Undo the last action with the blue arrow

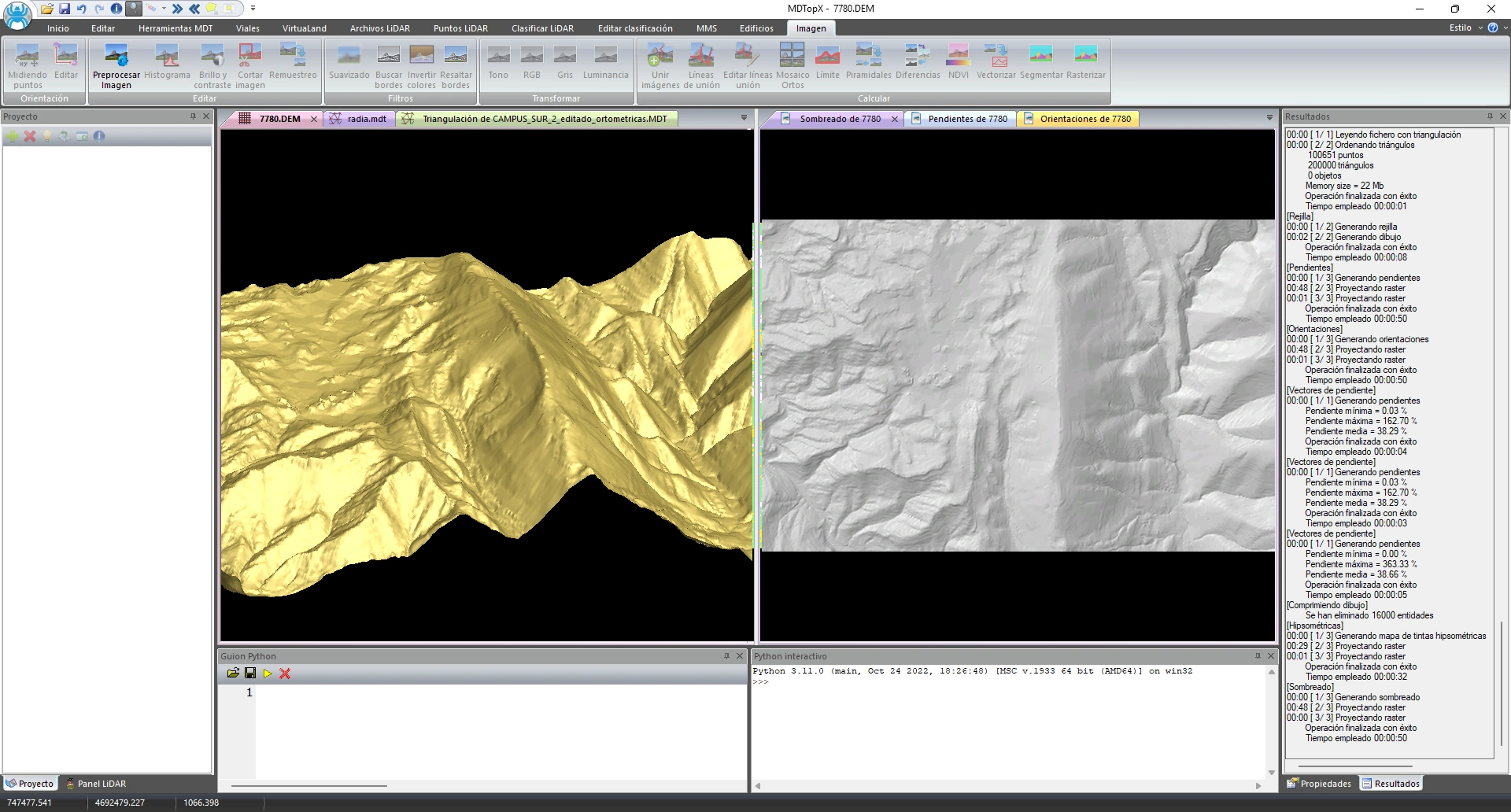pyautogui.click(x=82, y=9)
